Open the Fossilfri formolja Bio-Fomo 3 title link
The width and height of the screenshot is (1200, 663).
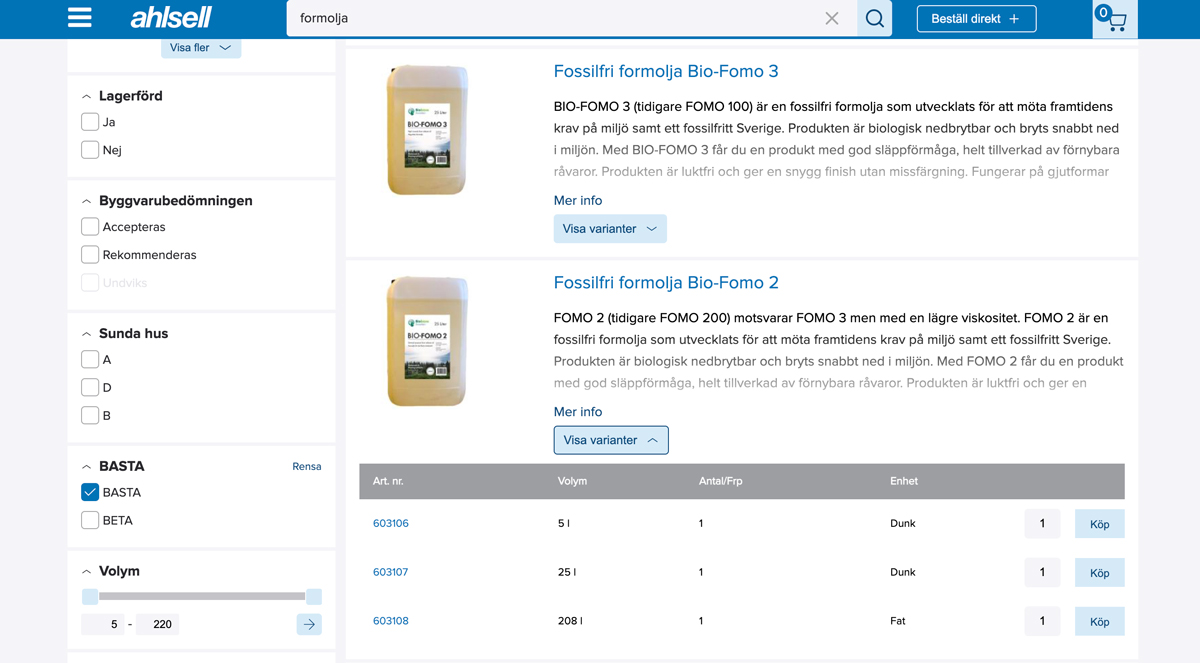[666, 71]
